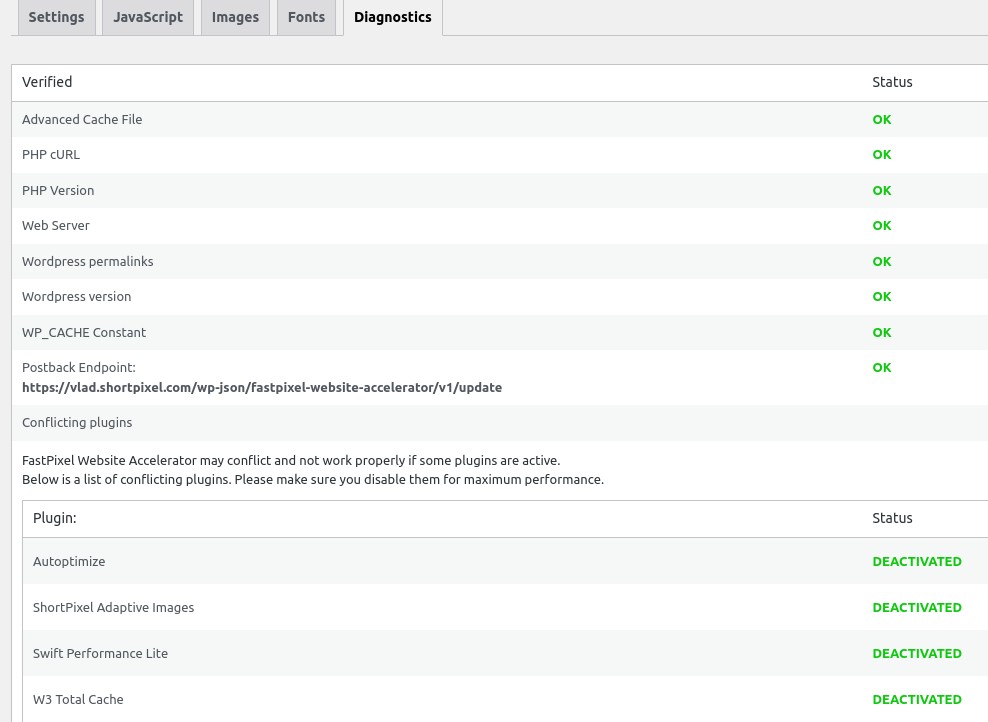Select the Advanced Cache File row label
This screenshot has height=722, width=988.
click(x=82, y=119)
